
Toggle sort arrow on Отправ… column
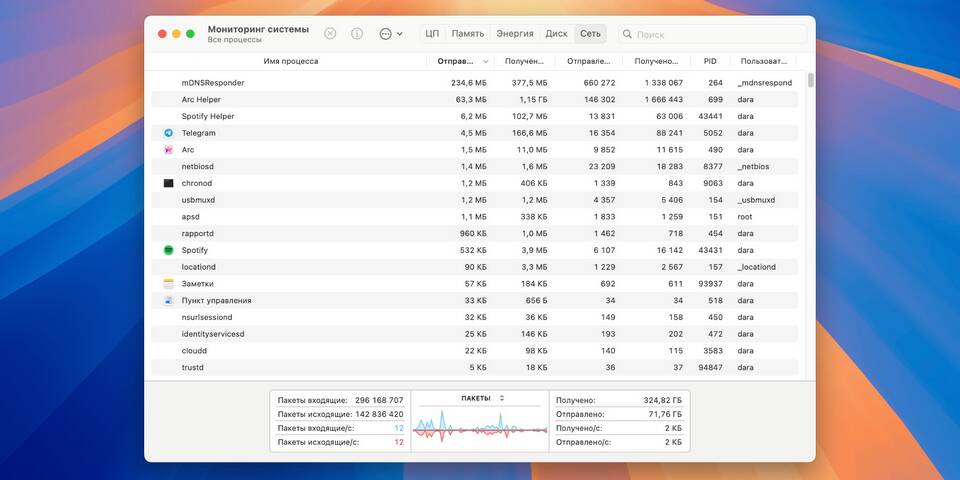486,61
